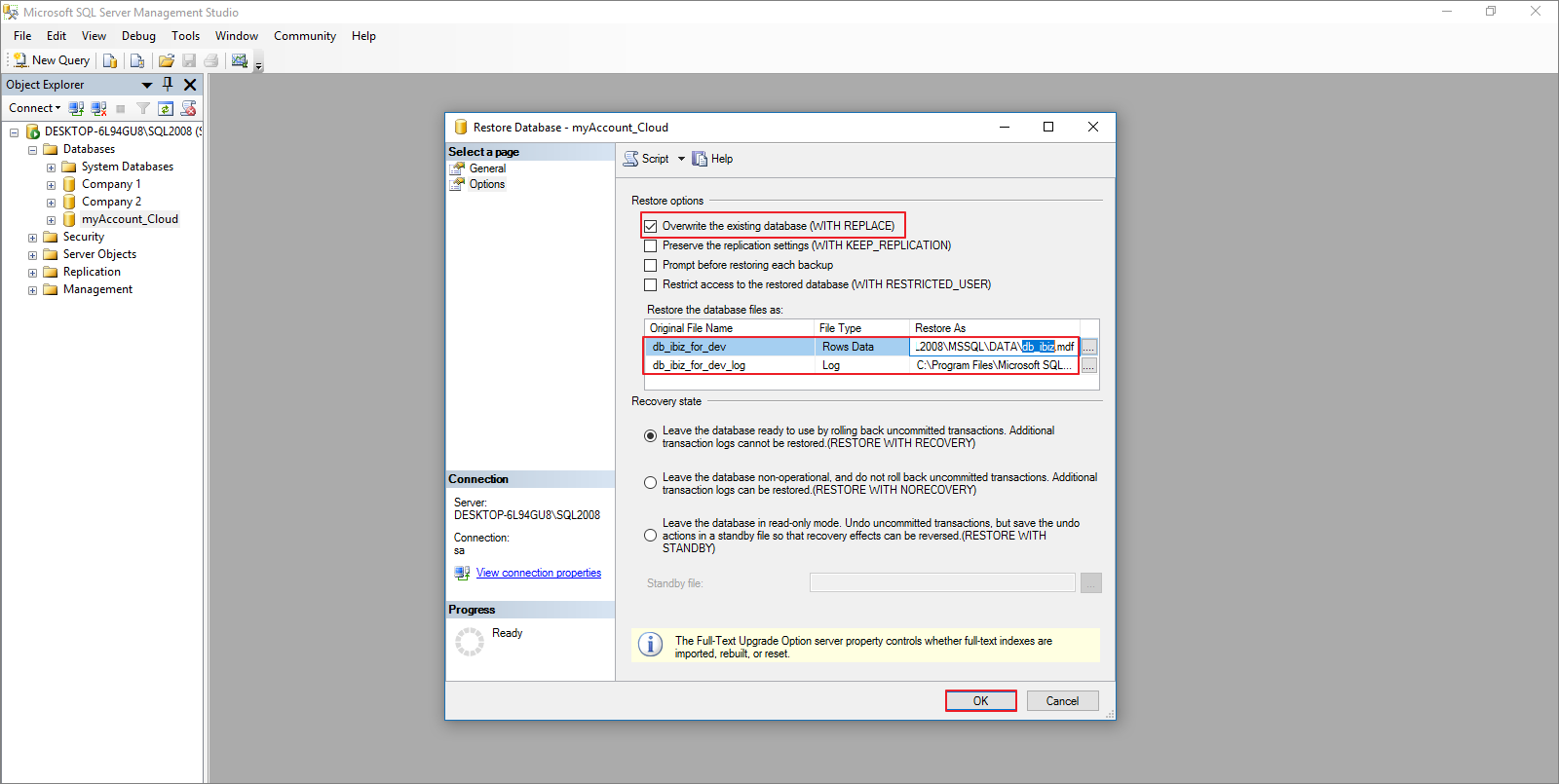Click the Refresh icon in Object Explorer

tap(166, 108)
